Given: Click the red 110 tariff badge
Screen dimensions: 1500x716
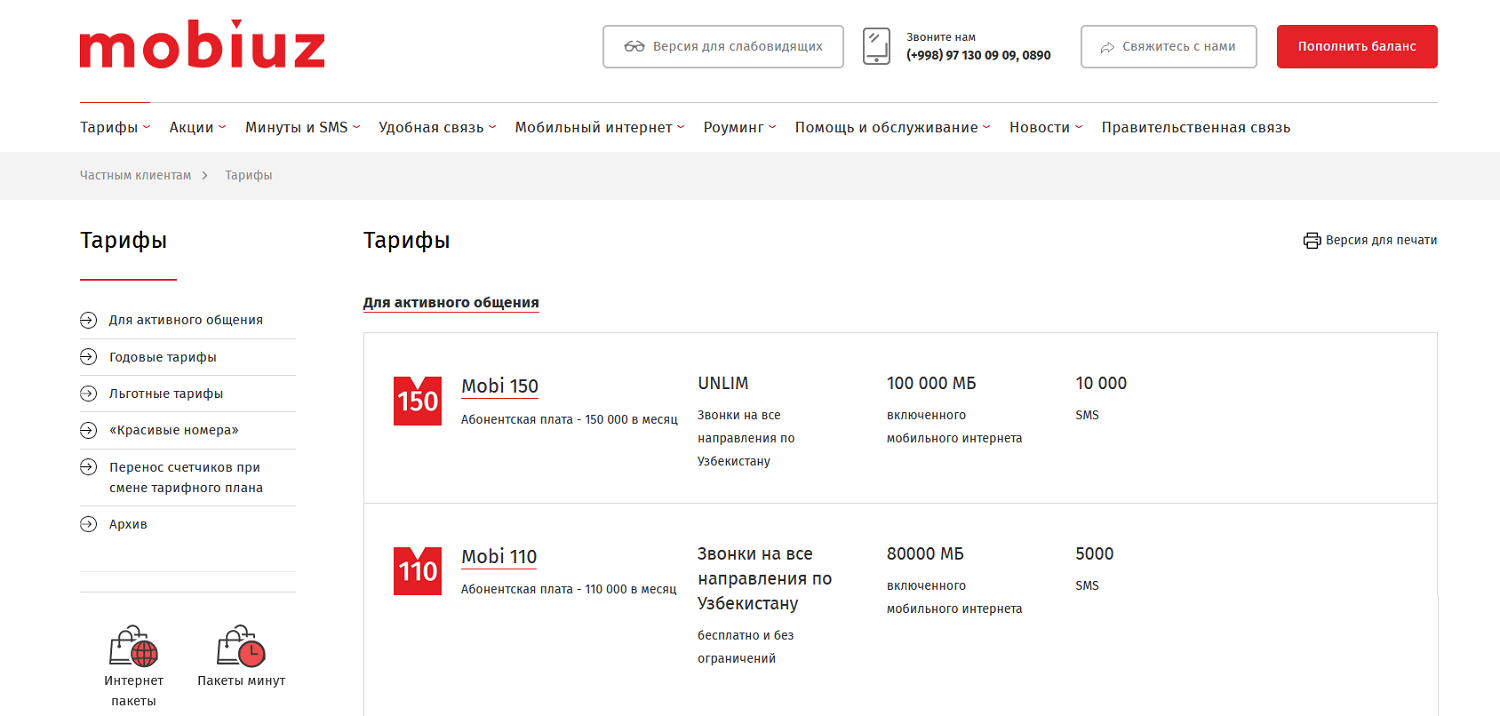Looking at the screenshot, I should click(x=418, y=571).
